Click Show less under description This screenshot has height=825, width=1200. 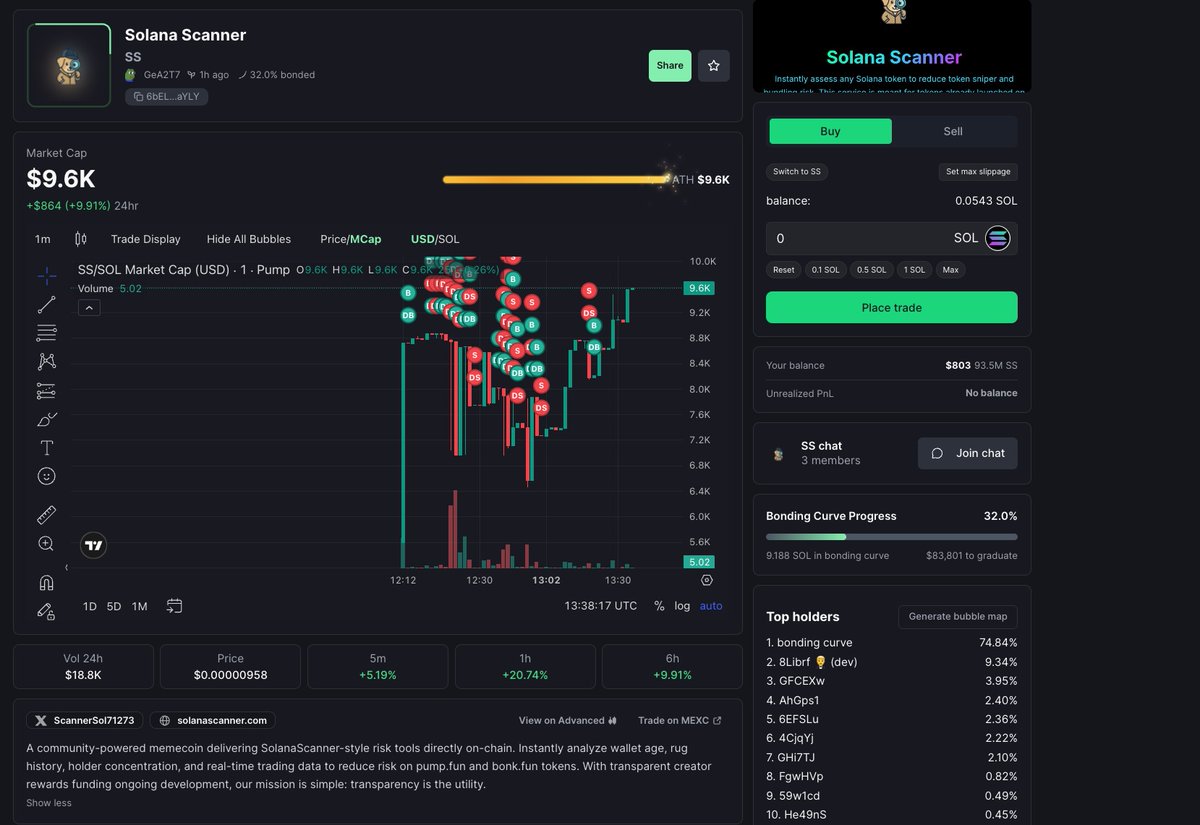[x=49, y=803]
